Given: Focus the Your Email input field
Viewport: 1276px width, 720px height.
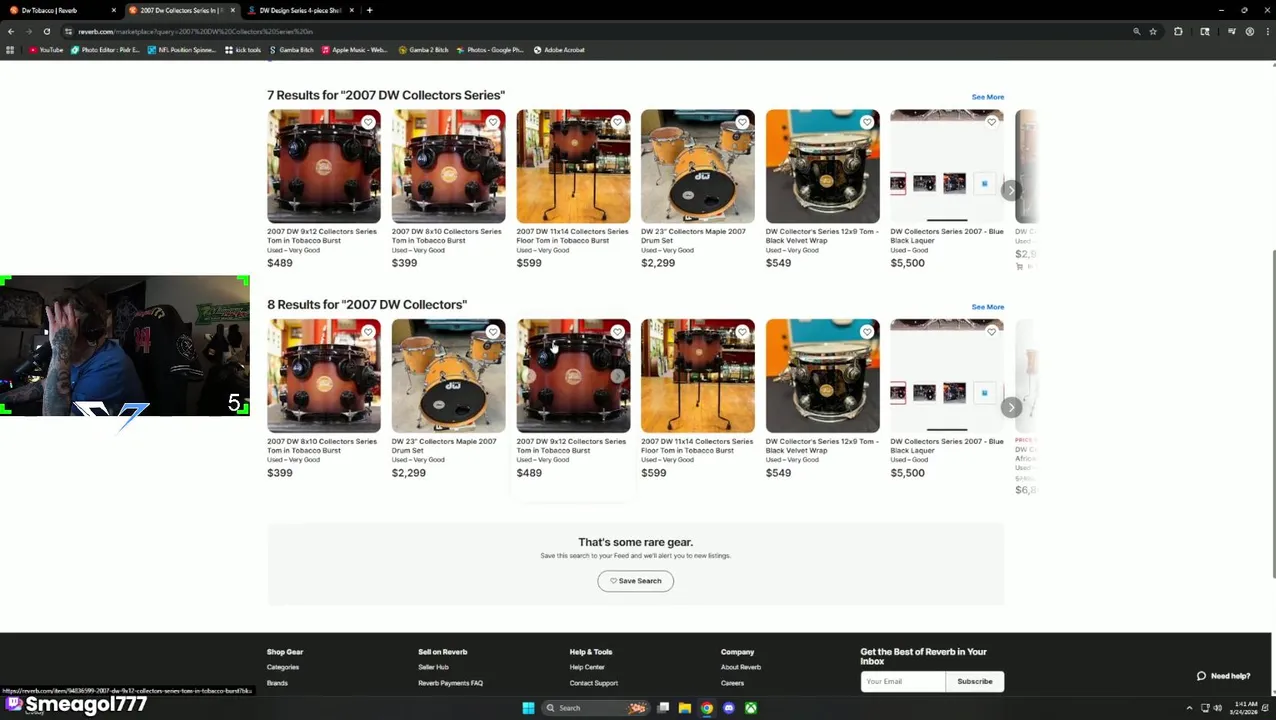Looking at the screenshot, I should (903, 681).
